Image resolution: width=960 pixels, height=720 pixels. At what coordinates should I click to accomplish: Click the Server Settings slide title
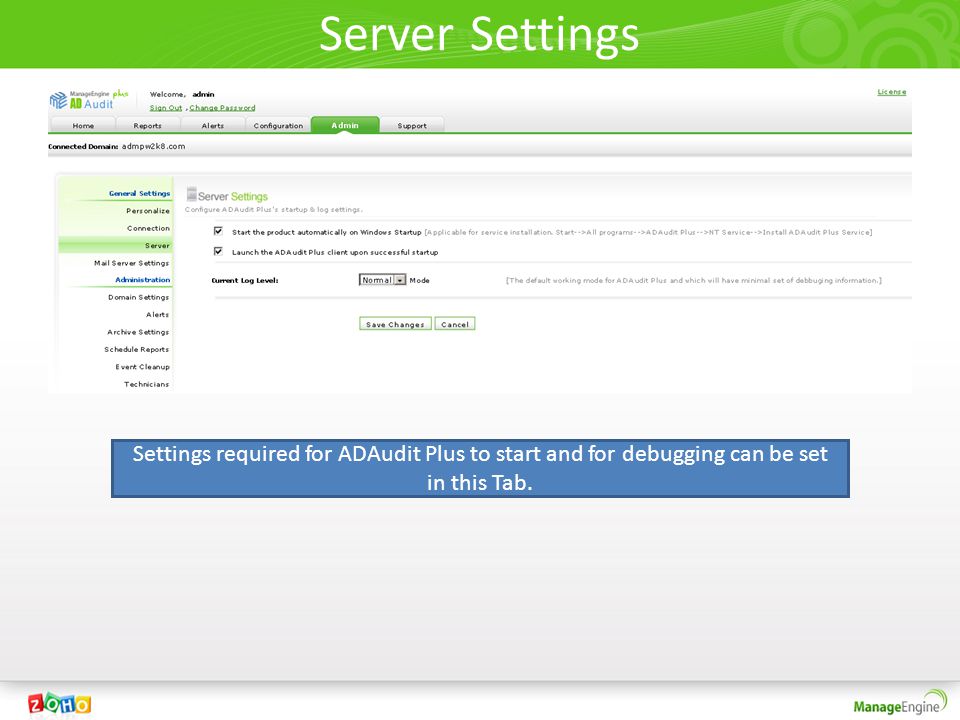479,34
